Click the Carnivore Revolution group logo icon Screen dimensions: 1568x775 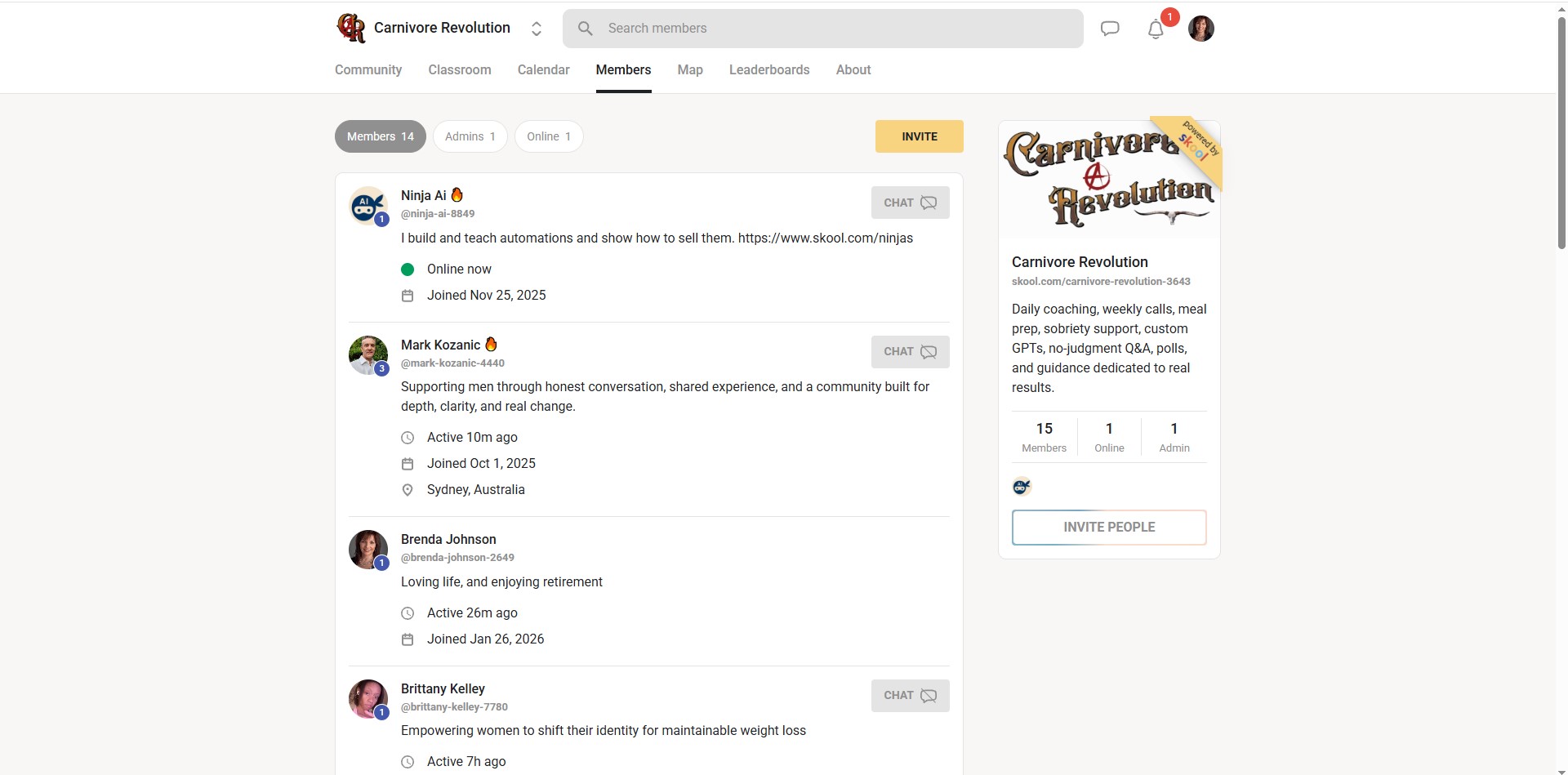351,28
